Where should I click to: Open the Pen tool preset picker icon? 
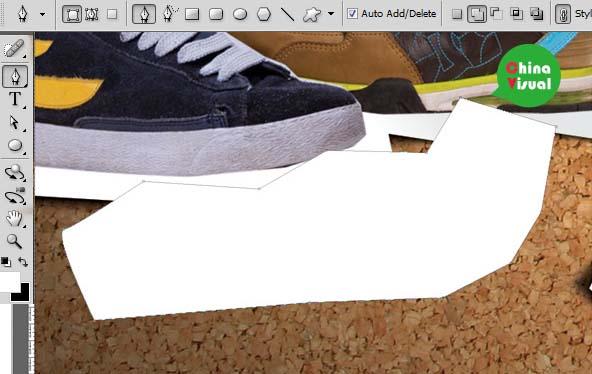point(23,14)
